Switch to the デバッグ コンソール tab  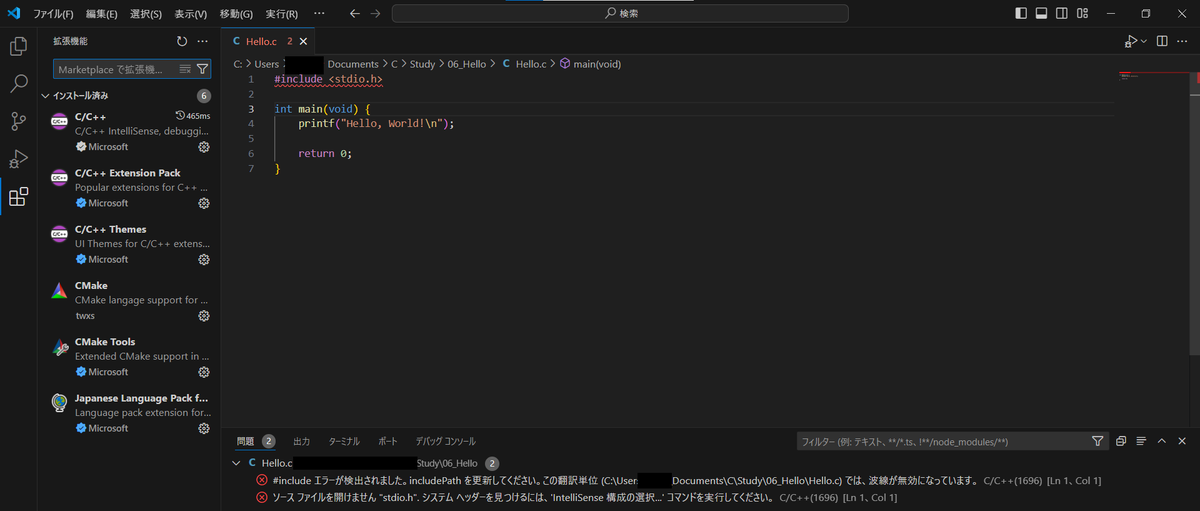pos(446,441)
